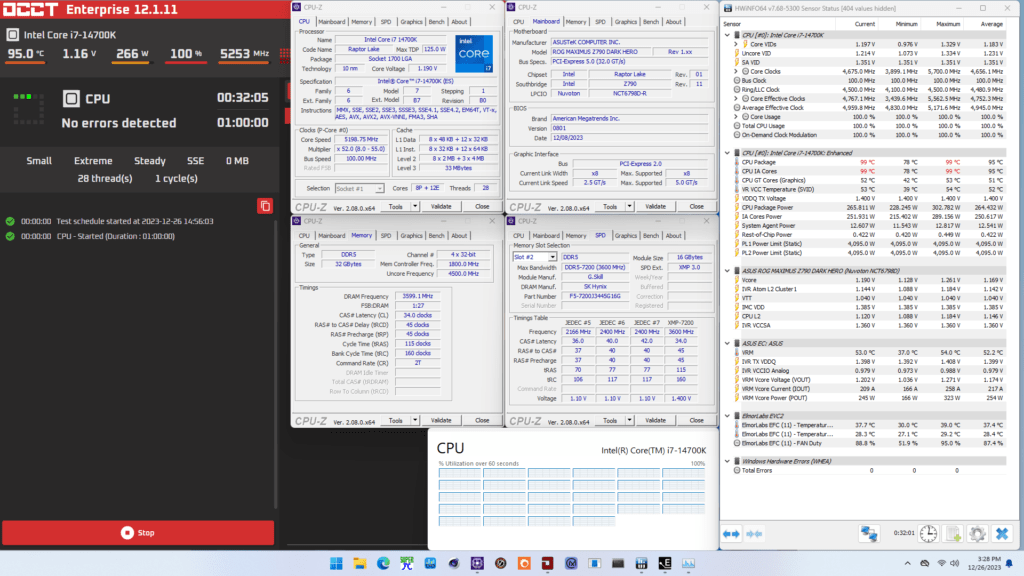Select the SSE instruction set in OCCT
The width and height of the screenshot is (1024, 576).
coord(195,160)
